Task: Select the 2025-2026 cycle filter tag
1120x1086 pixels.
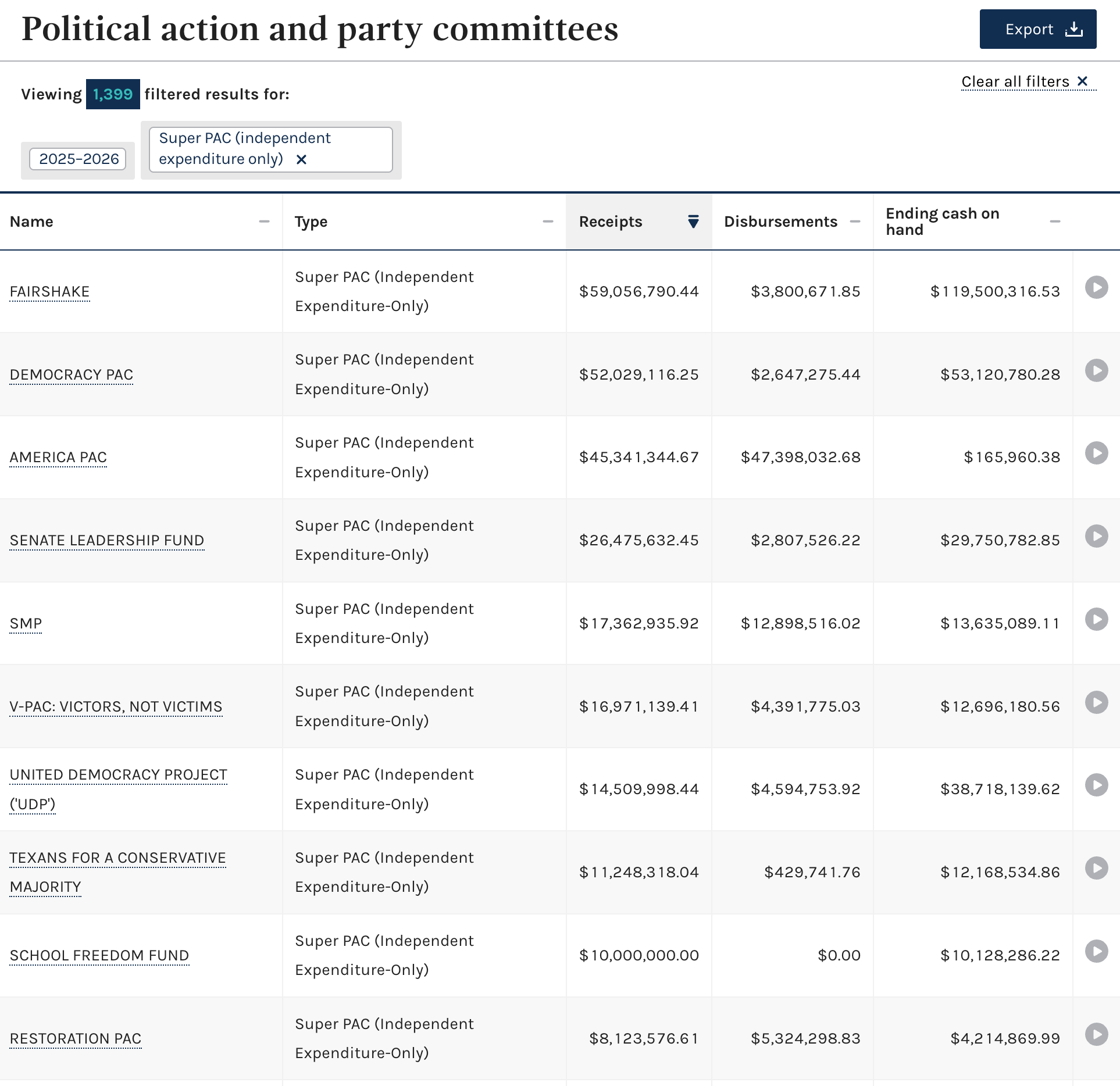Action: click(x=78, y=159)
